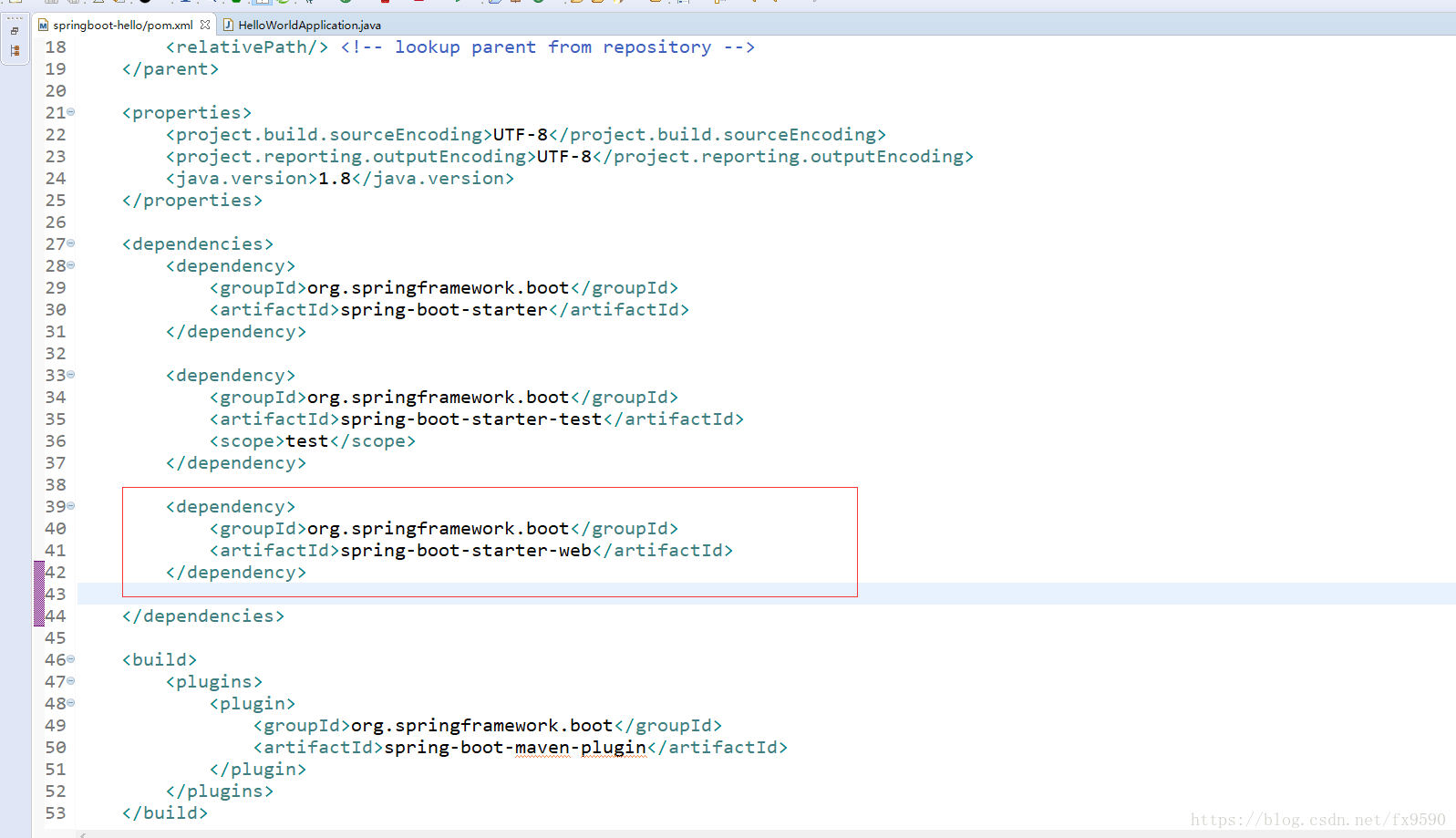Screen dimensions: 1456x838
Task: Click line number 32 in the gutter
Action: [56, 354]
